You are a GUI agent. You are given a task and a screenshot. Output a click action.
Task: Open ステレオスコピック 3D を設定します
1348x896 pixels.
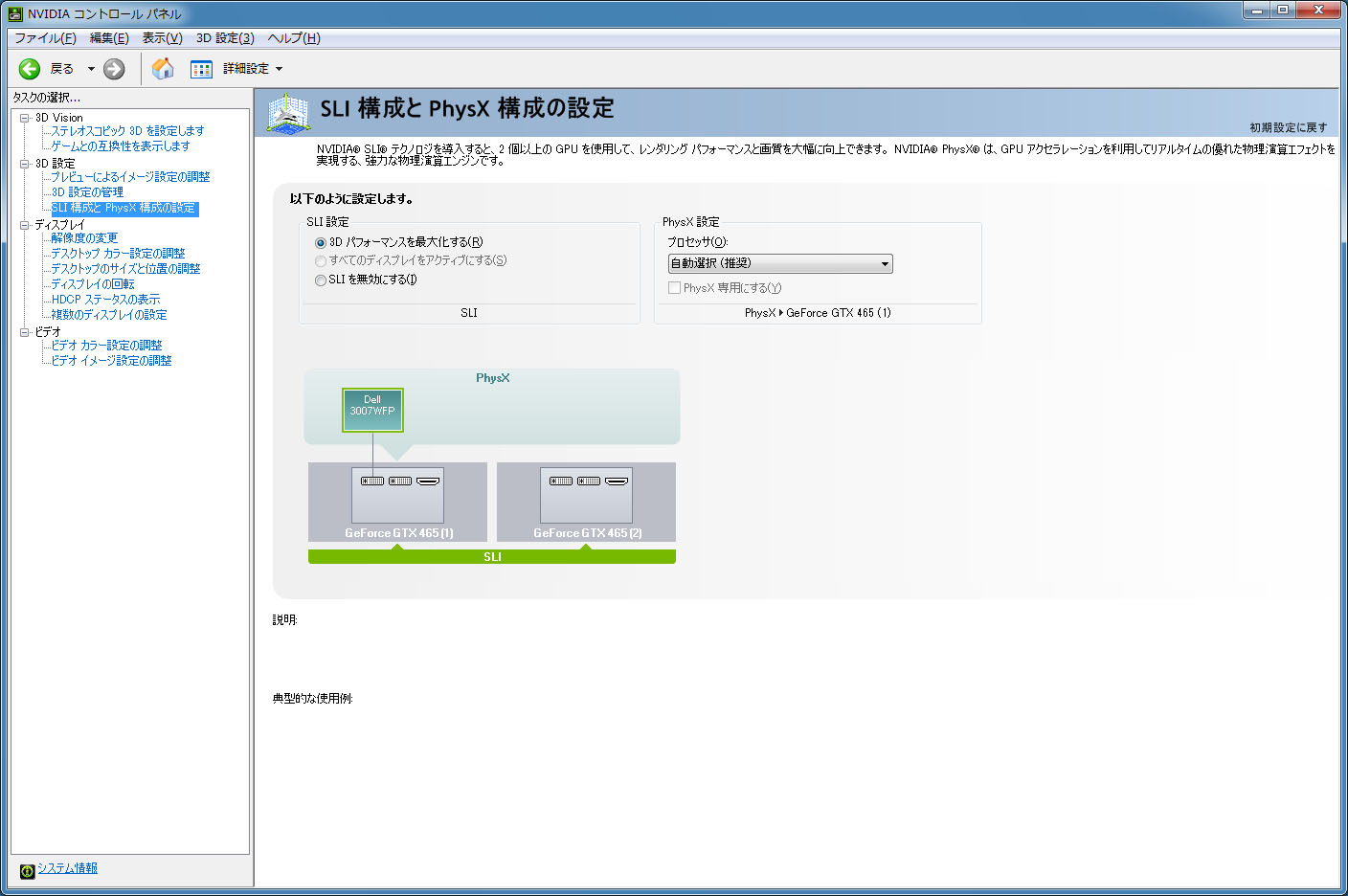[127, 131]
